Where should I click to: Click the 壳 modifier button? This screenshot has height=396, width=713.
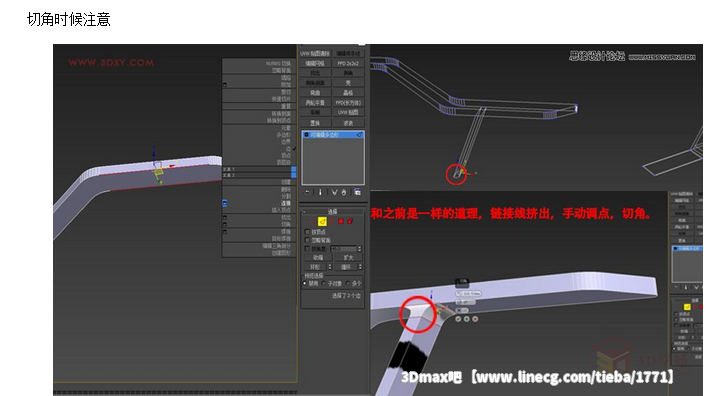pos(348,83)
